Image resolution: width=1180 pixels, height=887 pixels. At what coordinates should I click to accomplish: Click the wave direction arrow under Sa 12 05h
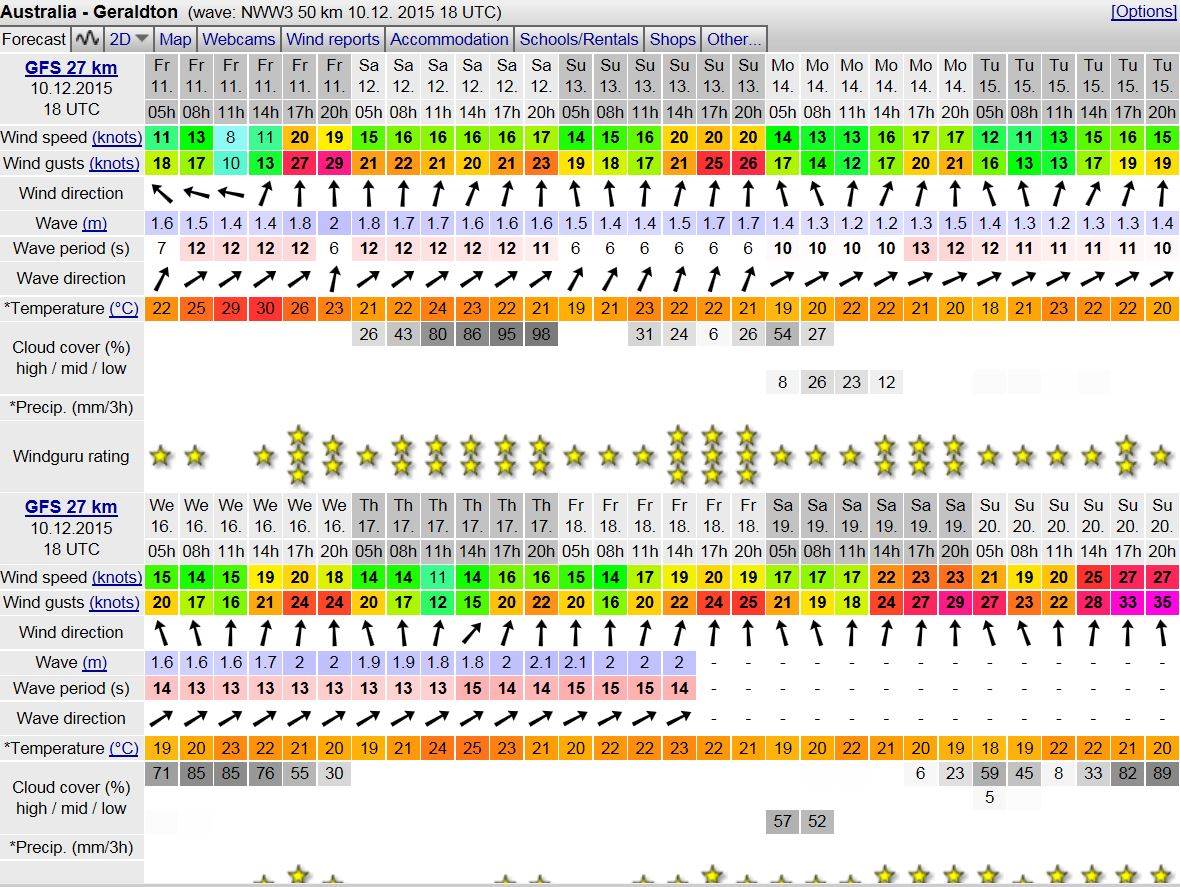368,278
